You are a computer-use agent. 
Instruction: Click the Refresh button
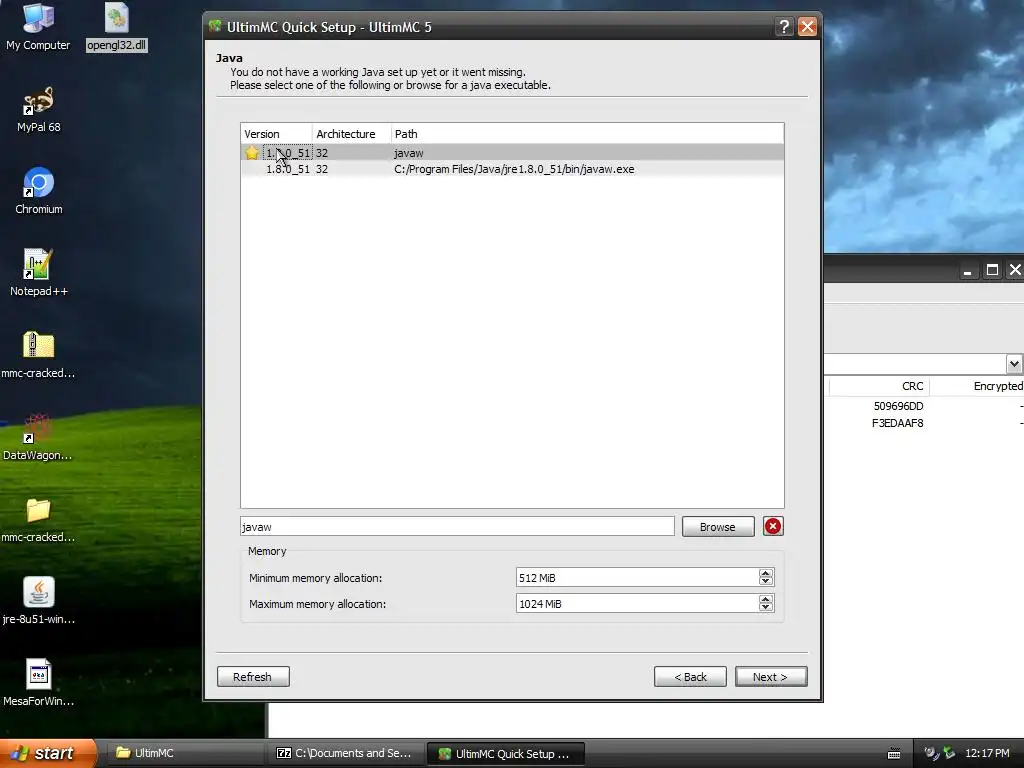point(253,677)
